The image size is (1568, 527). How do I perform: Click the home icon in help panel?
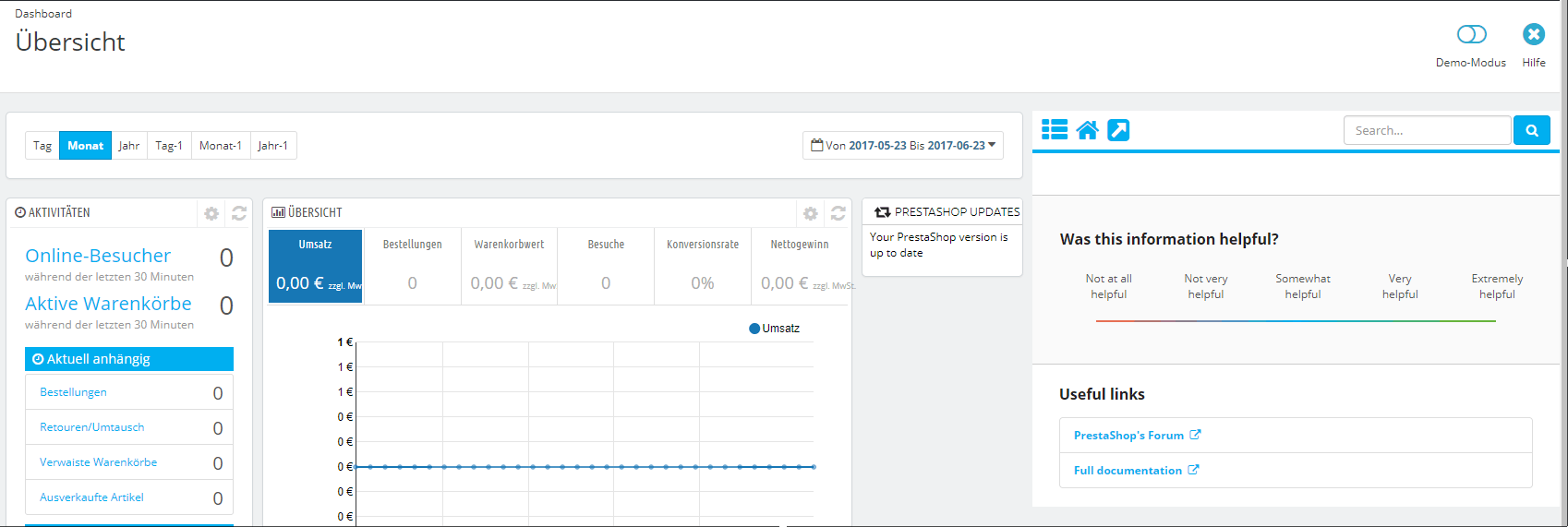tap(1087, 130)
